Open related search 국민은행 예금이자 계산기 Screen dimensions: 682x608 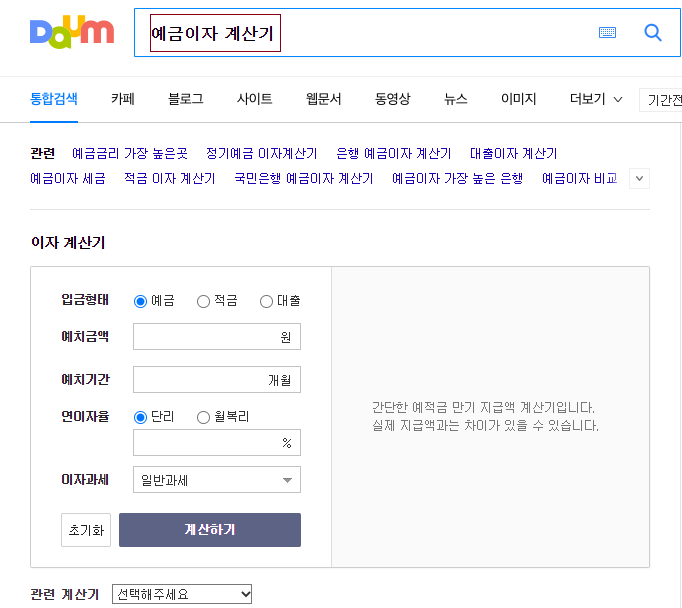304,179
